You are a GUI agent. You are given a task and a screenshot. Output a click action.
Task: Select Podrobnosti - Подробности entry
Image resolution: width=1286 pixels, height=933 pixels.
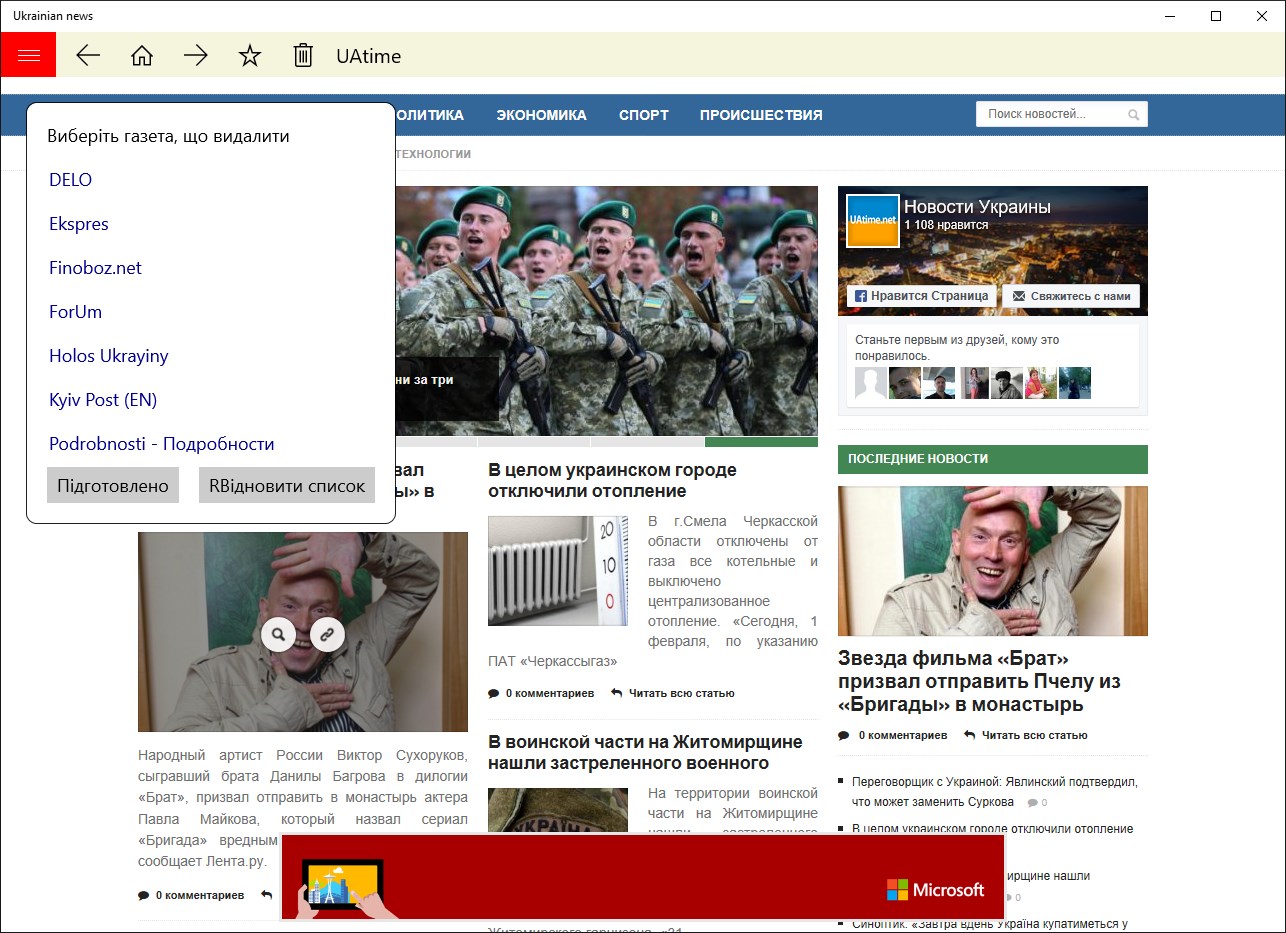tap(162, 444)
